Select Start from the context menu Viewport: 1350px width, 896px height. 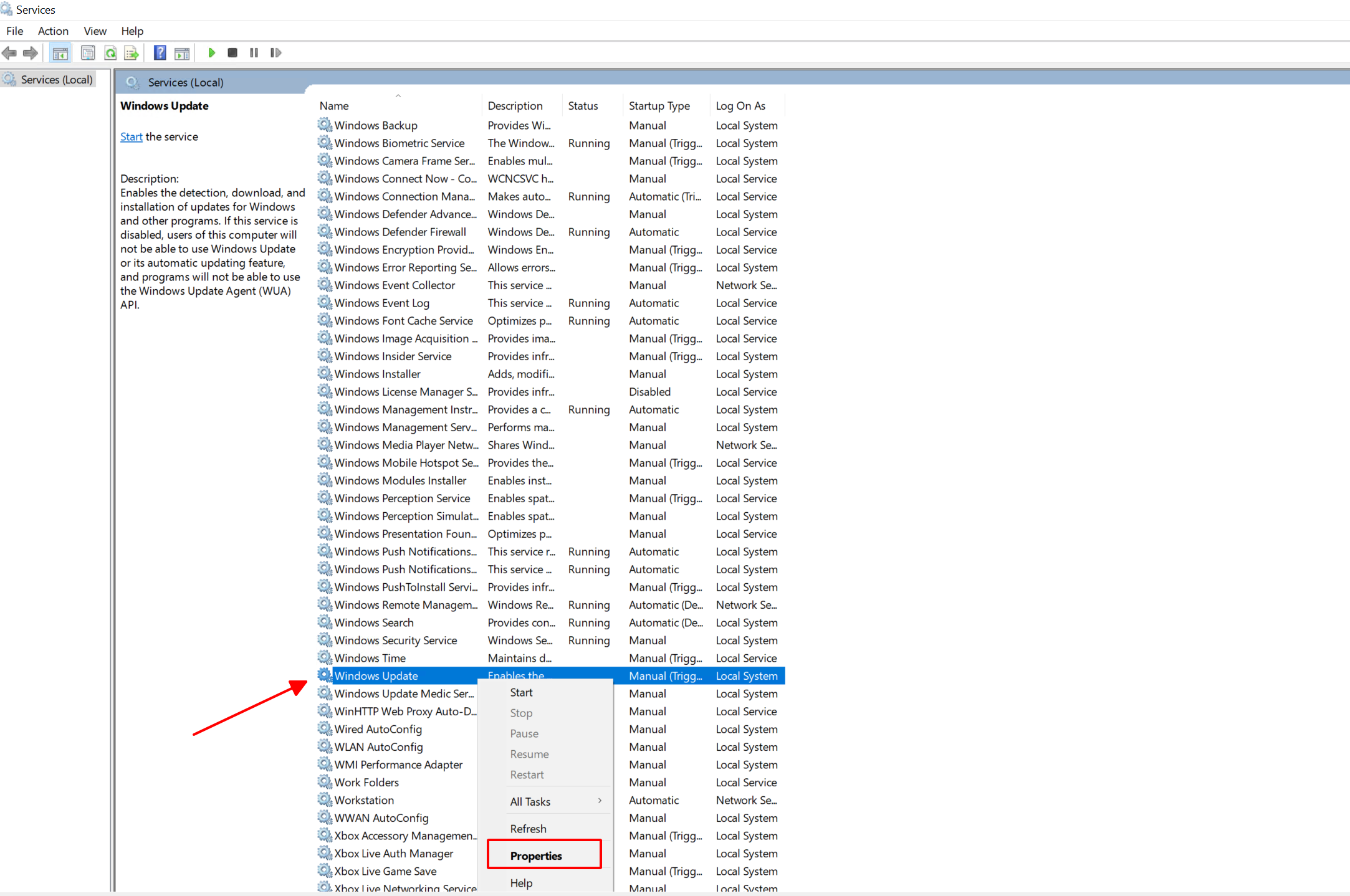point(521,692)
